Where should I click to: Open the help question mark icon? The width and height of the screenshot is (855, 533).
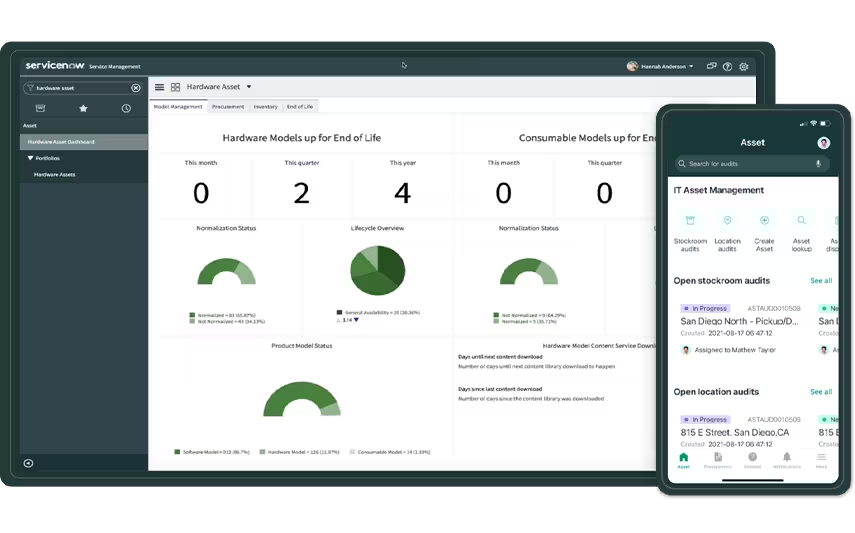(x=727, y=67)
